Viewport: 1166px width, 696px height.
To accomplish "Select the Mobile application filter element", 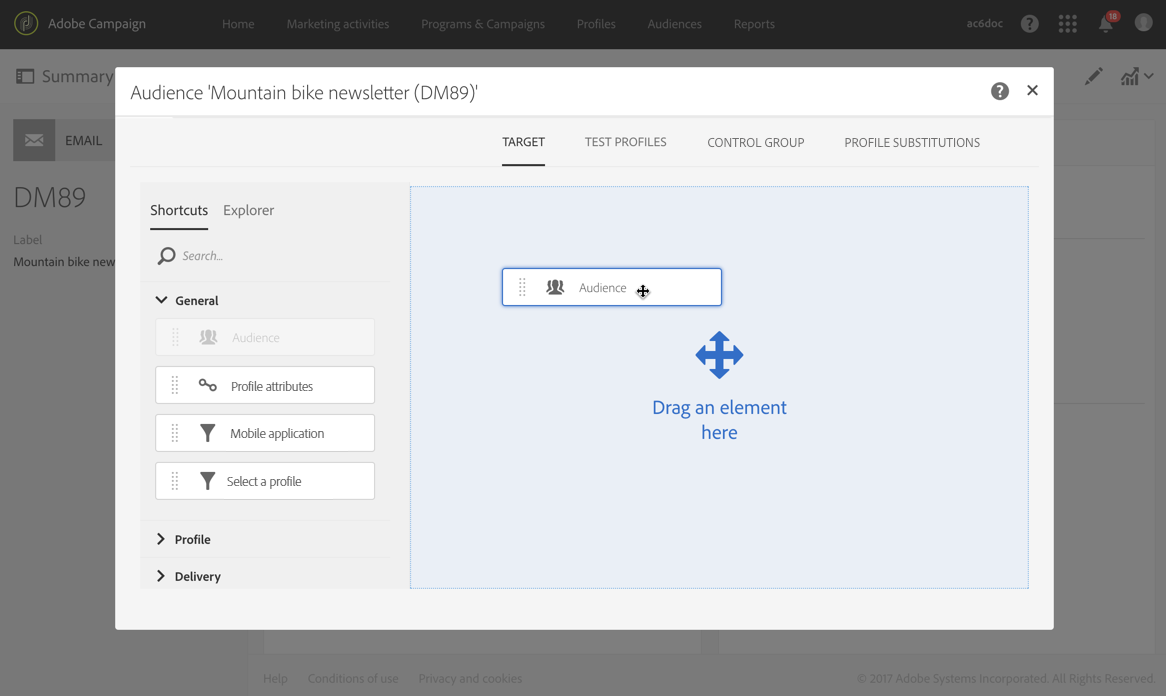I will (265, 433).
